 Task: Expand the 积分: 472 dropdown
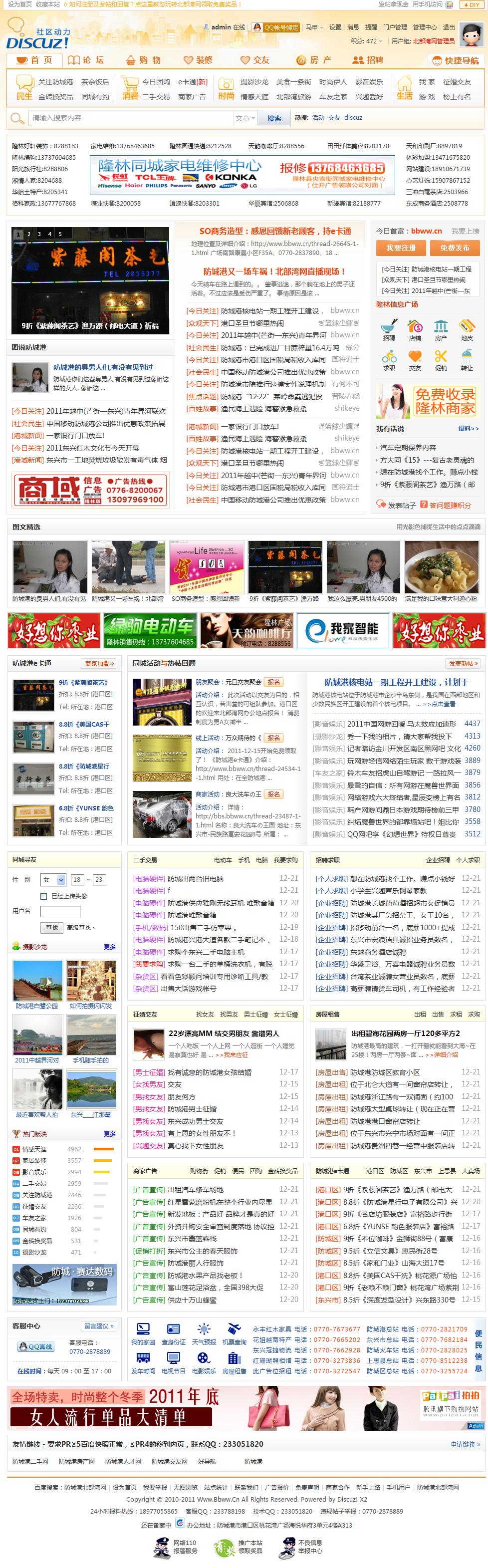(x=367, y=41)
